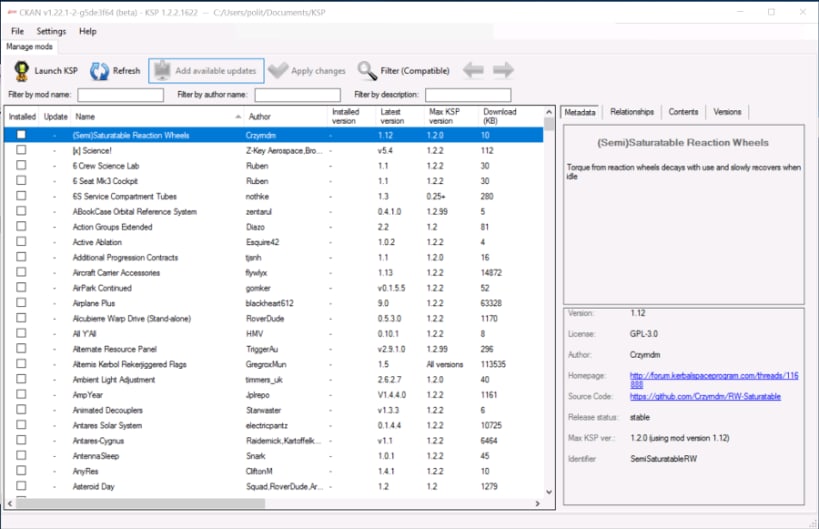Open the forum.kerbalspaceprogram.com homepage link
819x529 pixels.
tap(713, 380)
